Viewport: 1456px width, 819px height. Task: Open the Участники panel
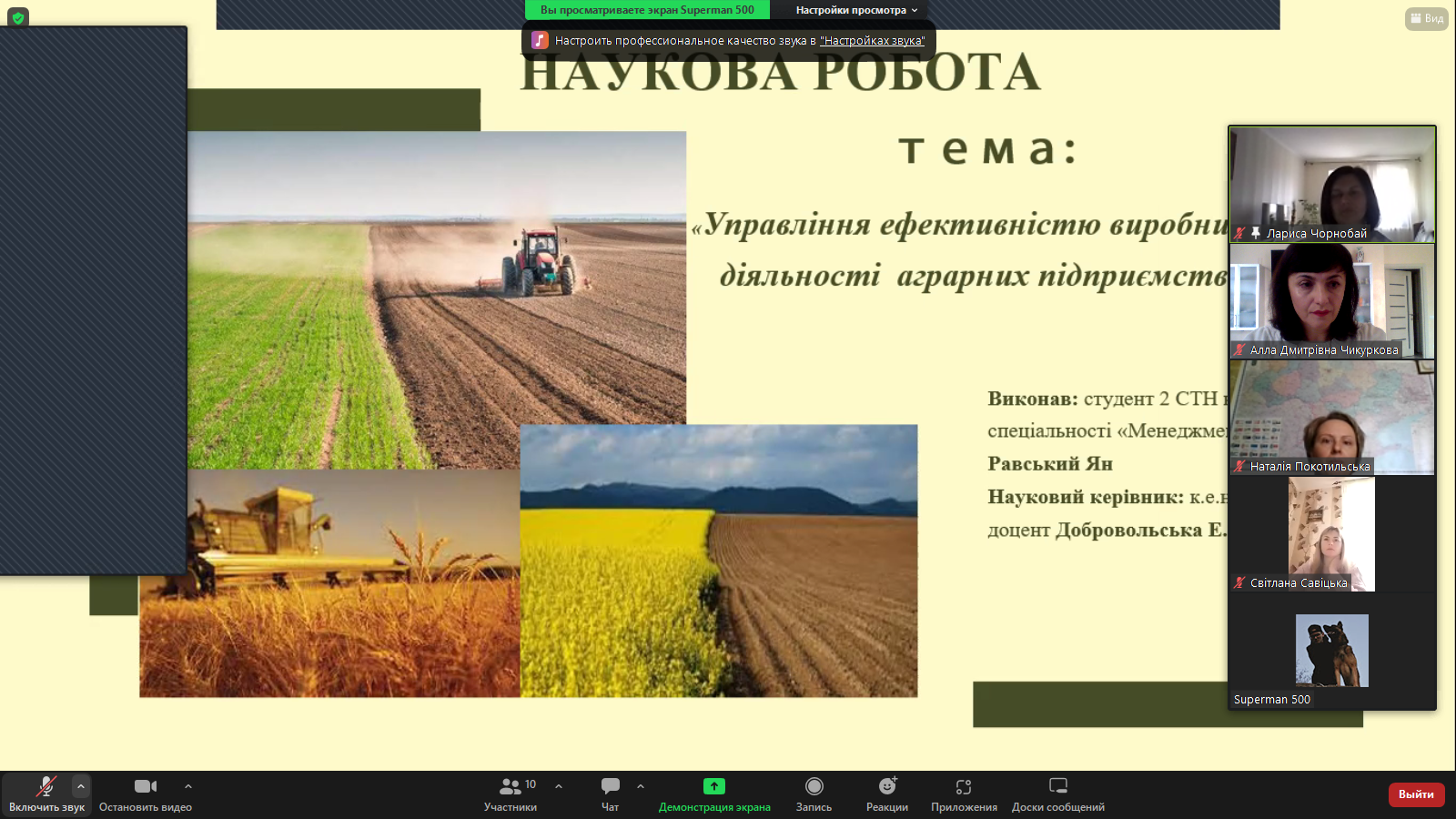pos(510,794)
